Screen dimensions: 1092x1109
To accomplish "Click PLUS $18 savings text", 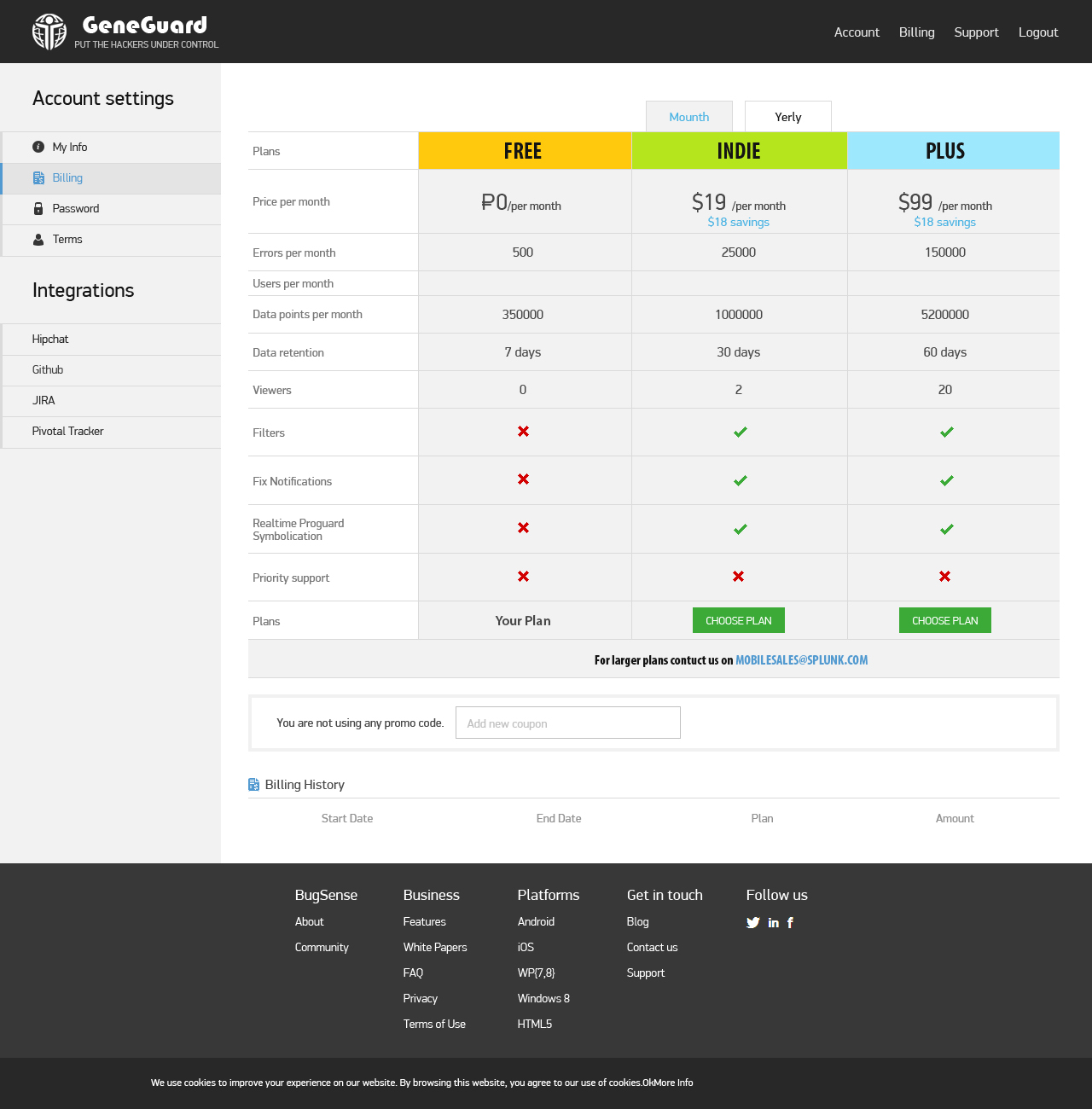I will point(945,222).
